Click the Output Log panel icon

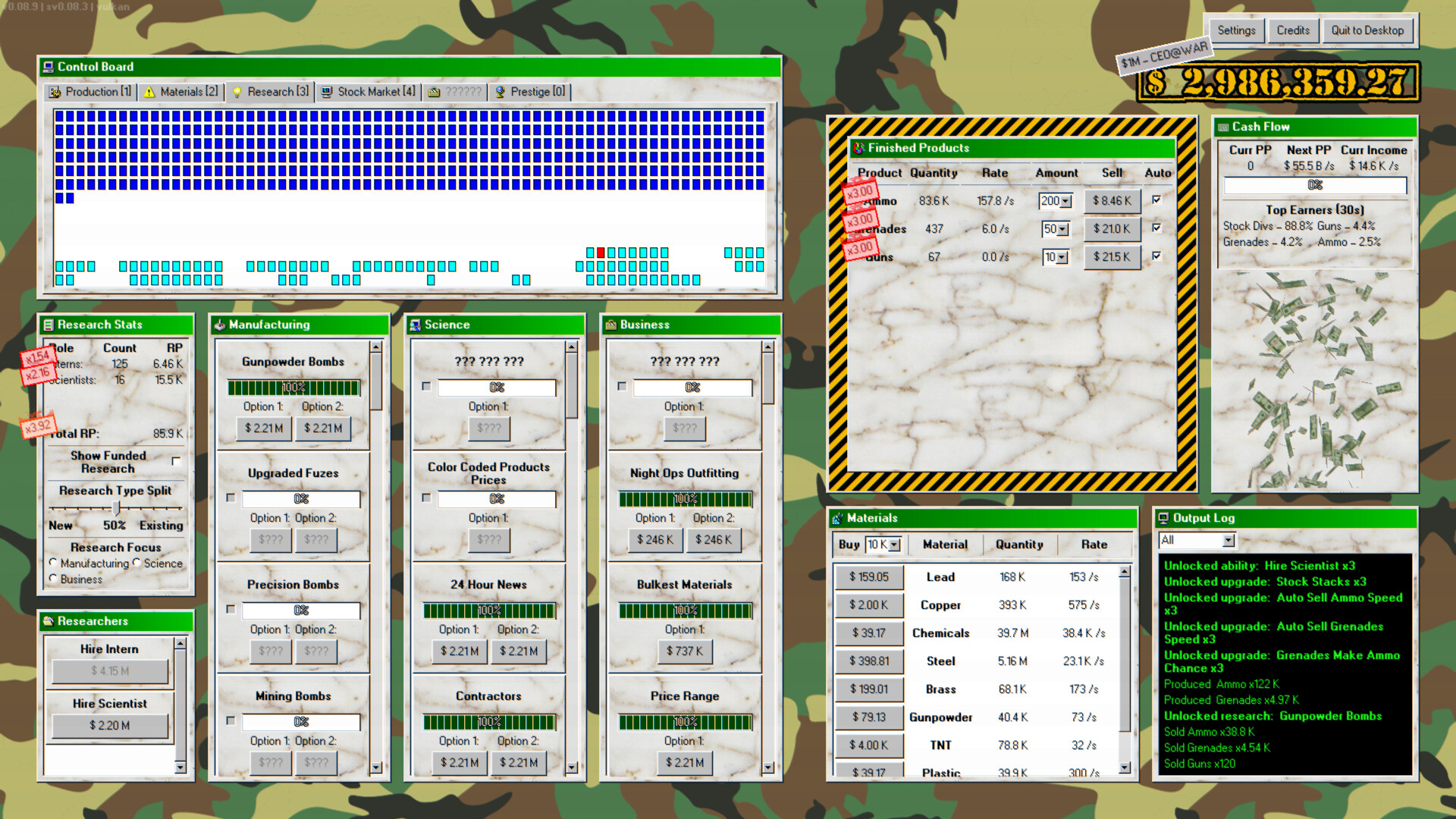[1166, 518]
